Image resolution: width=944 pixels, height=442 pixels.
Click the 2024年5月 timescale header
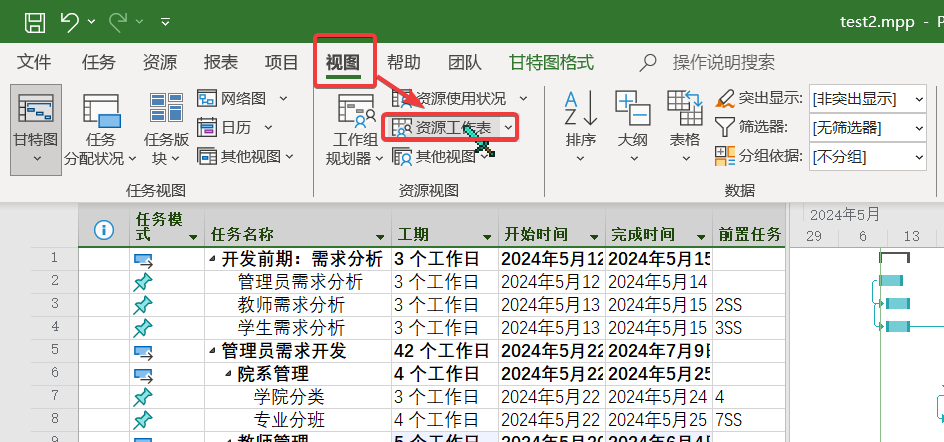pyautogui.click(x=845, y=215)
